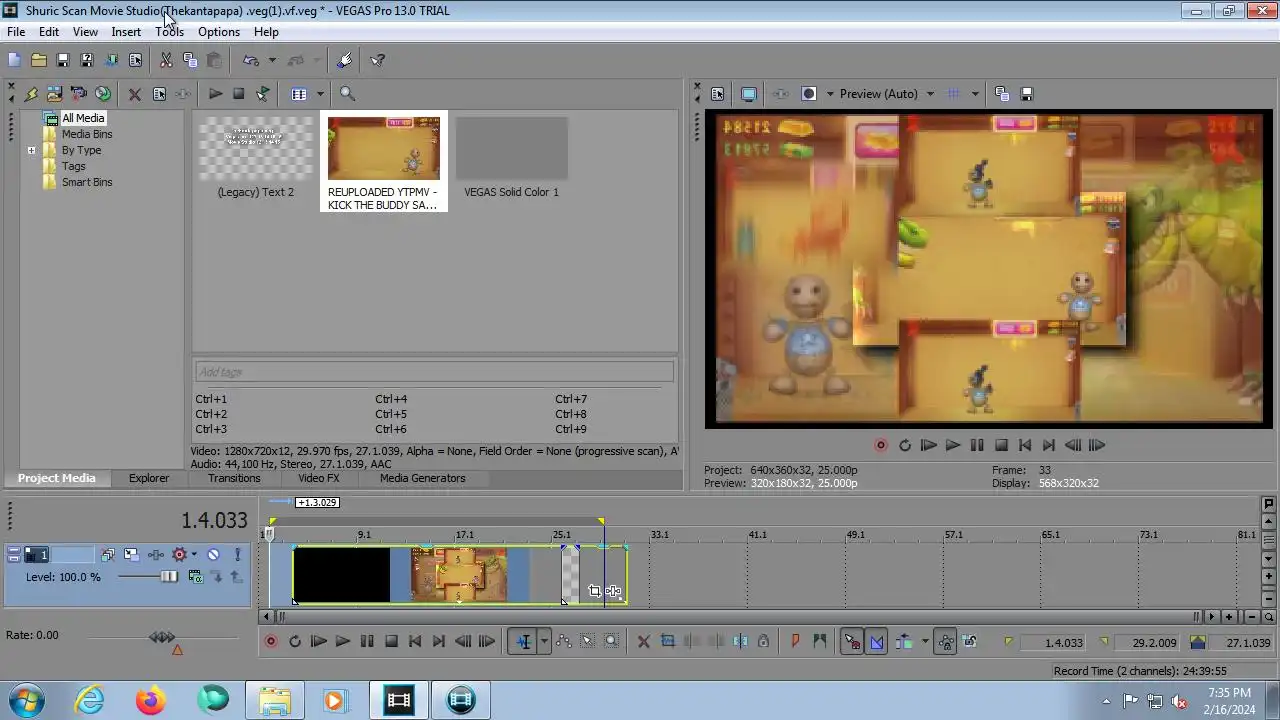Toggle the Lock event icon
The width and height of the screenshot is (1280, 720).
click(763, 642)
